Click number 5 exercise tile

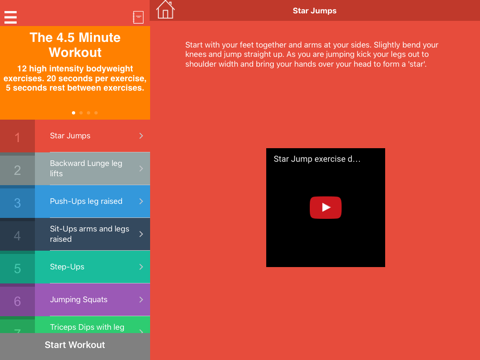pos(17,267)
